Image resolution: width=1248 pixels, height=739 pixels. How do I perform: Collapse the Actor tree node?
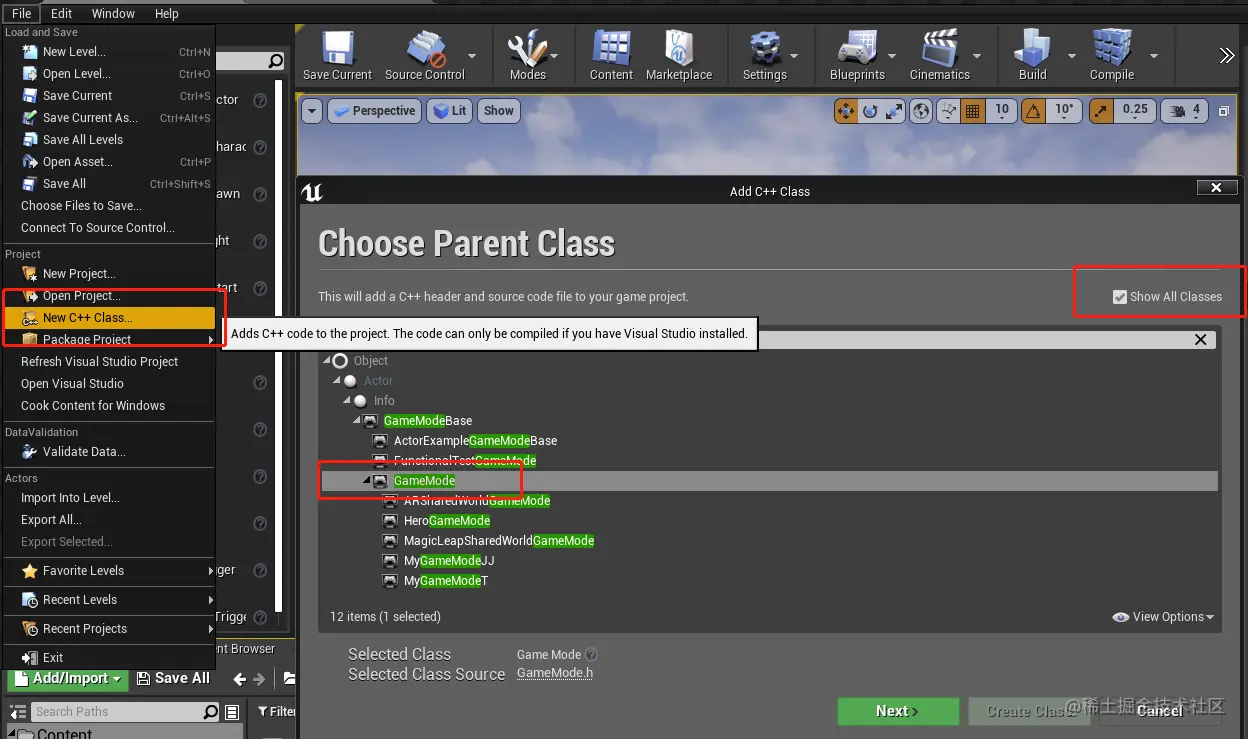pos(337,381)
